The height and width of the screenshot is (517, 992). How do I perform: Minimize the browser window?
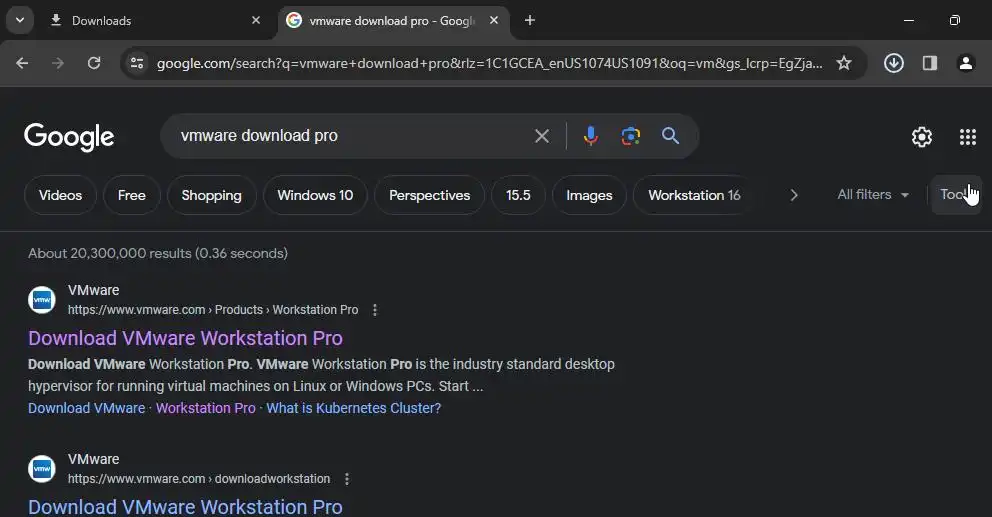909,20
